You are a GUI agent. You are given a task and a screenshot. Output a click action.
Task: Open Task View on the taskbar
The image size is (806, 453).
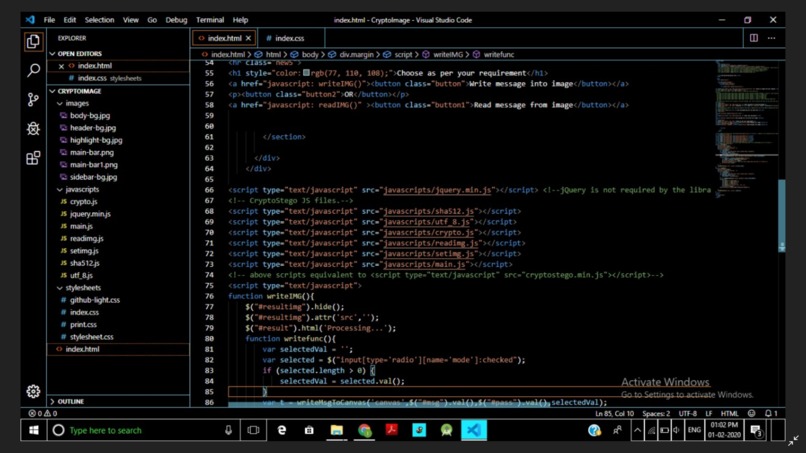coord(253,430)
